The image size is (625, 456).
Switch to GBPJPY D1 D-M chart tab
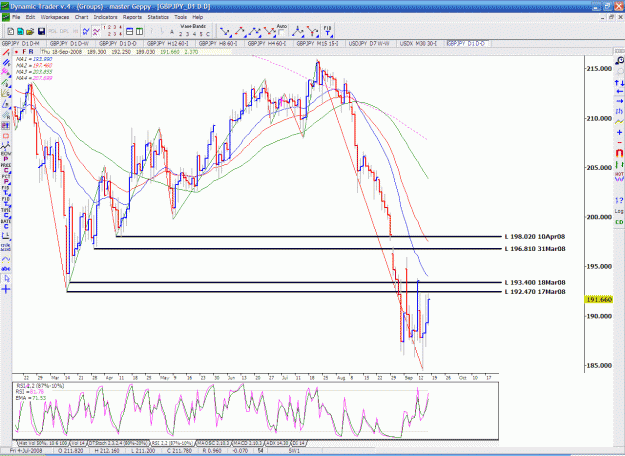23,43
